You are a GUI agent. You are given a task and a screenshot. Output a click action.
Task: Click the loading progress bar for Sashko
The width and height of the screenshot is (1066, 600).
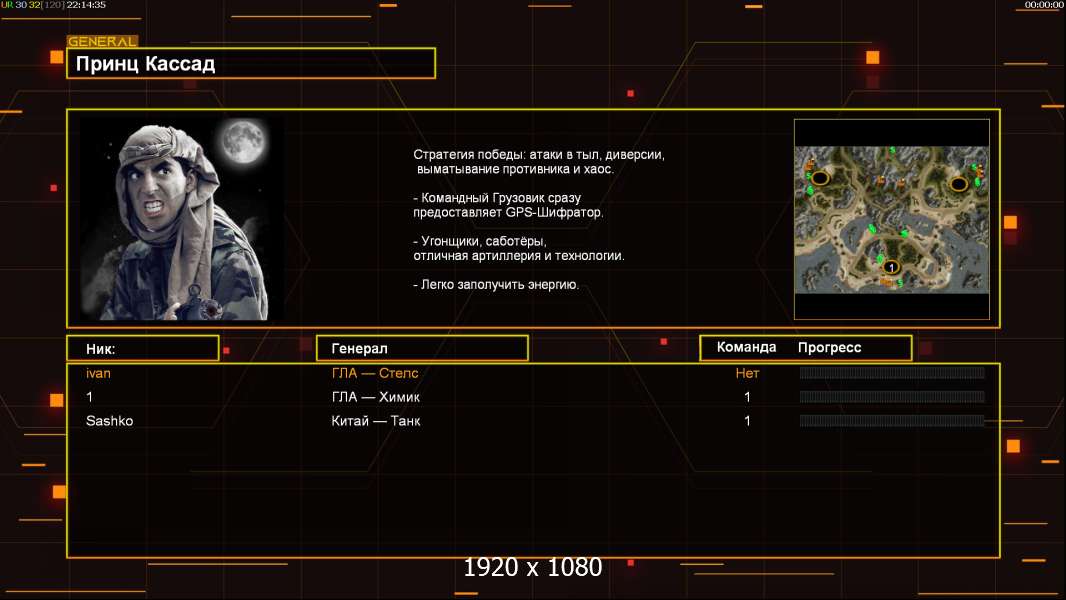[892, 421]
